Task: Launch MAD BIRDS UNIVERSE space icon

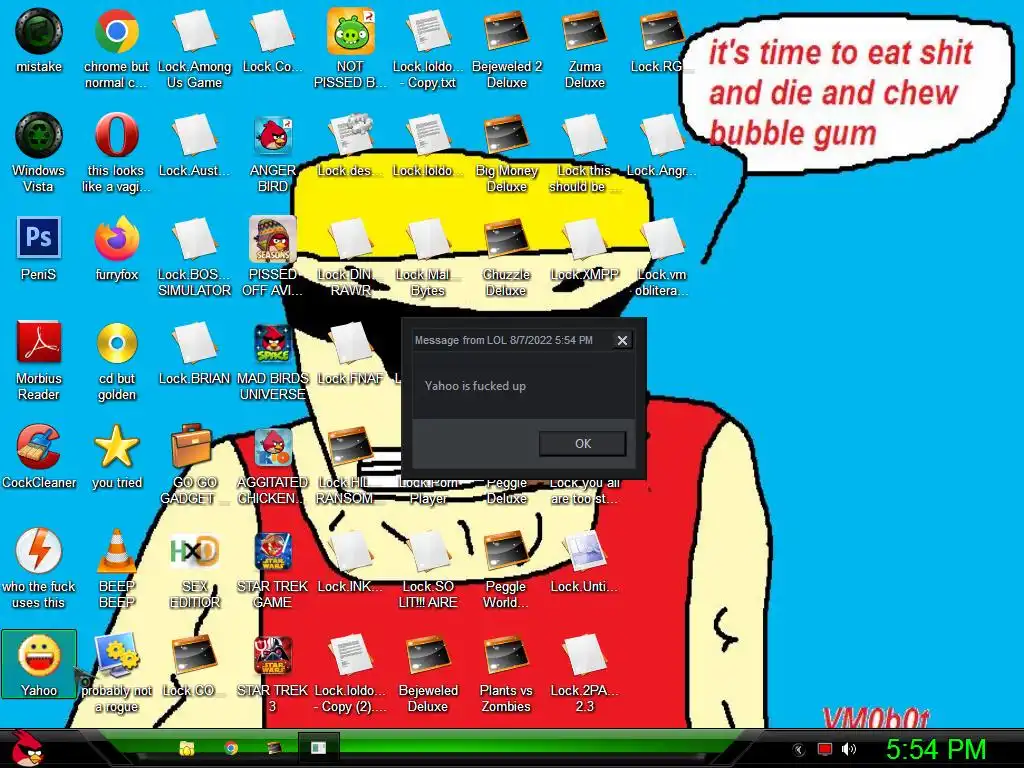Action: point(273,360)
